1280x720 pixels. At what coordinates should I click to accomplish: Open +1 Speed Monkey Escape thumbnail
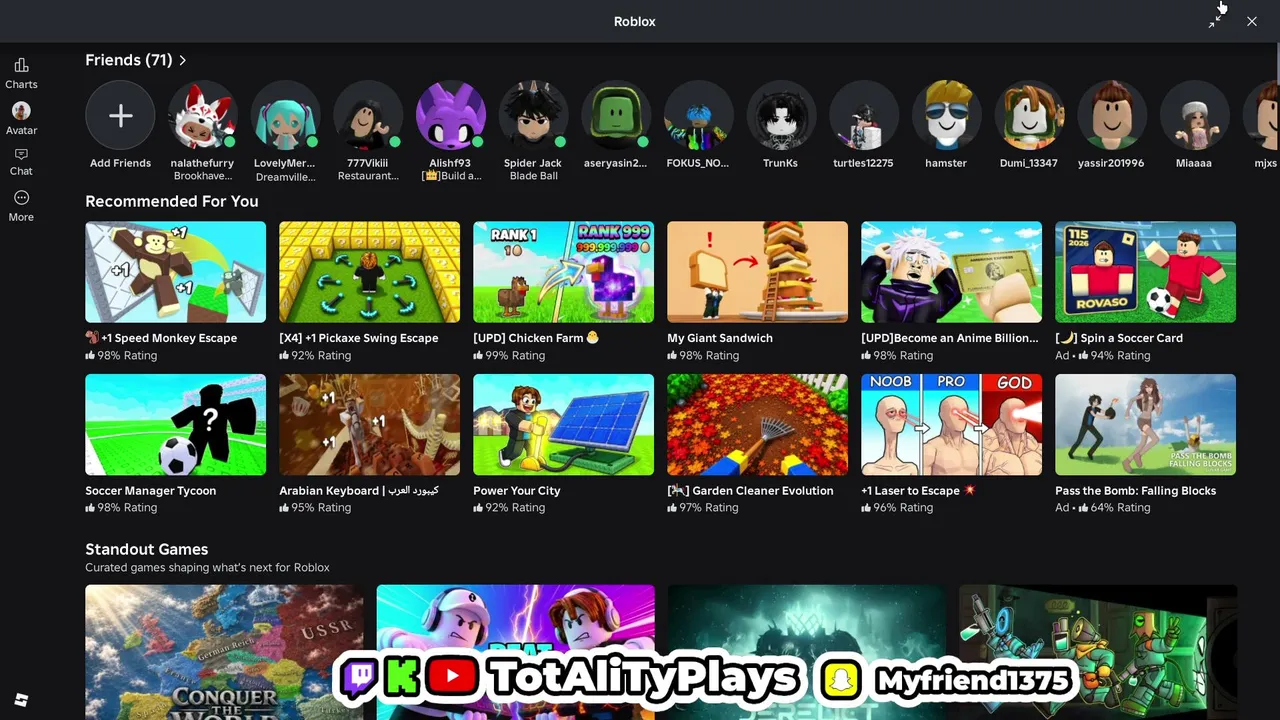tap(176, 272)
